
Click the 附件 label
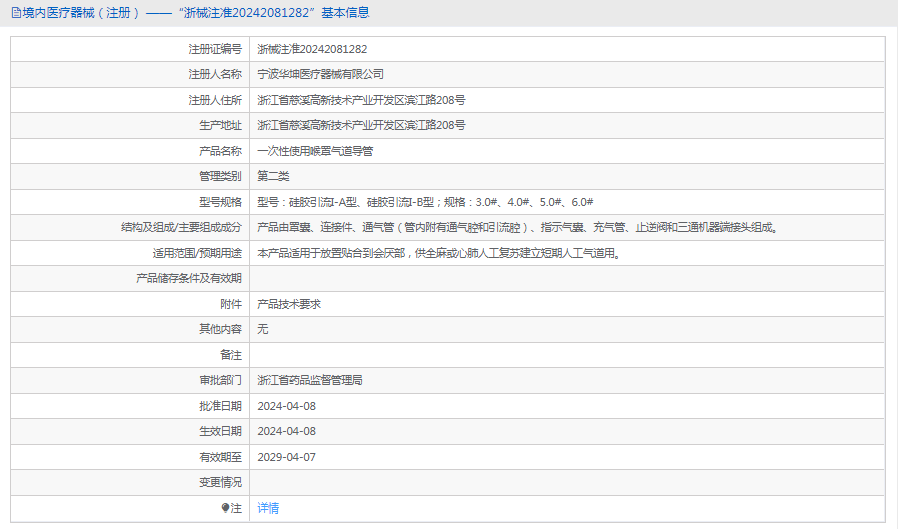231,304
